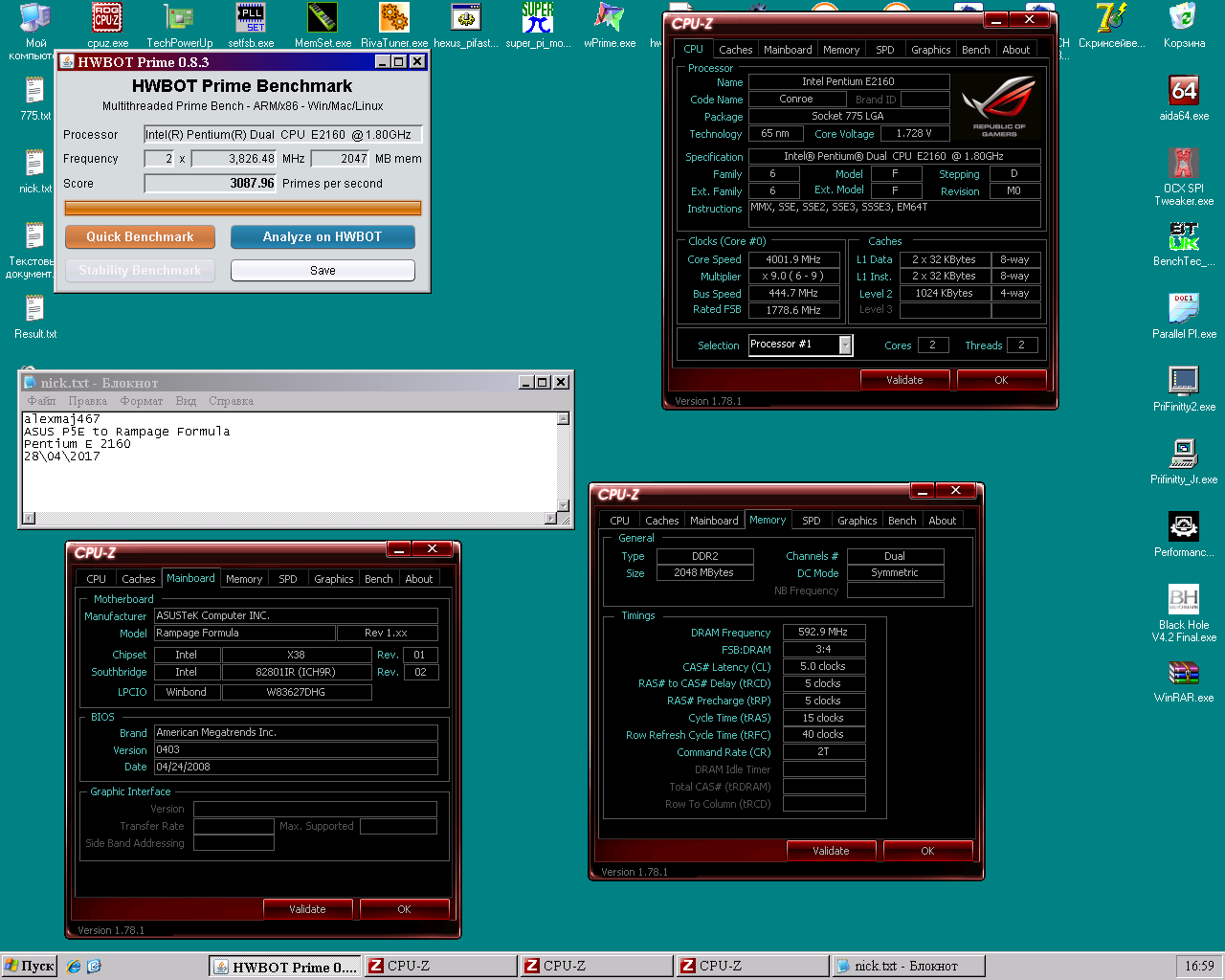Open the Recycle Bin icon
The height and width of the screenshot is (980, 1225).
(x=1184, y=26)
